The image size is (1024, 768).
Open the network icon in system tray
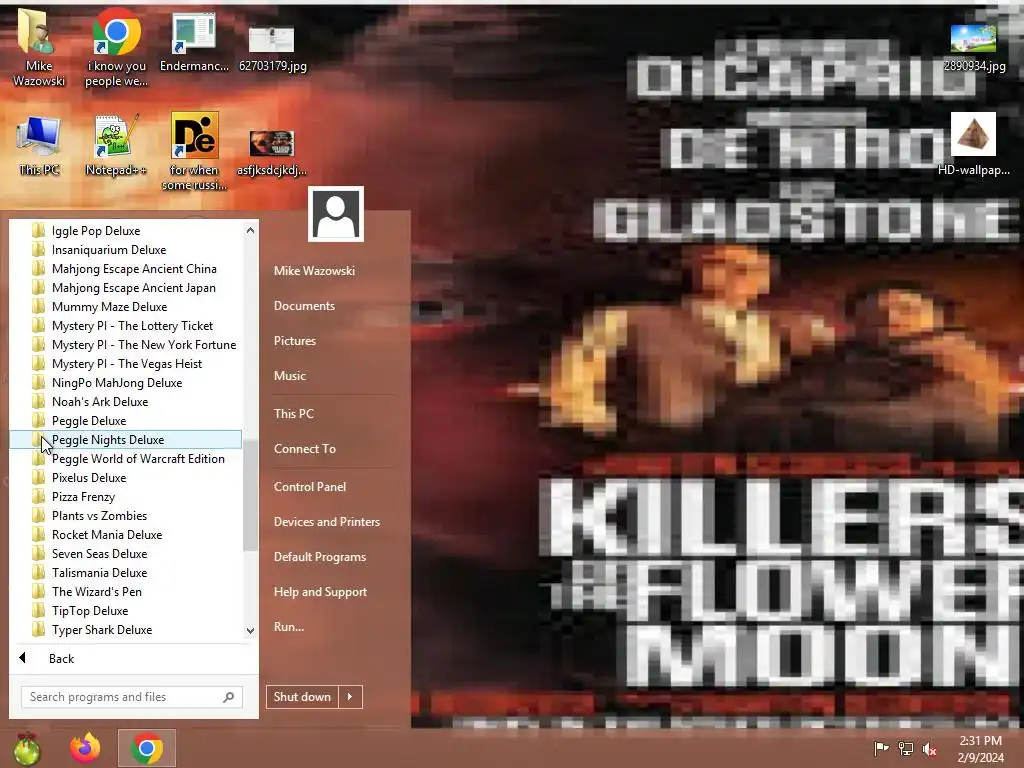[906, 748]
